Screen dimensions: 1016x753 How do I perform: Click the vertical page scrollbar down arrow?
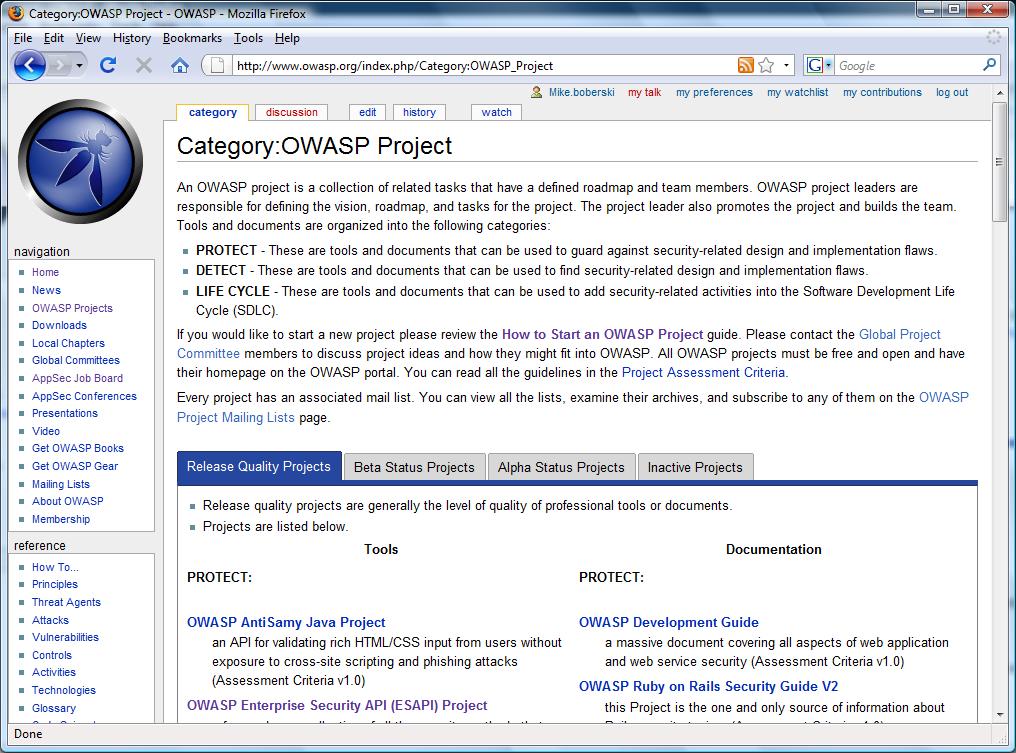[999, 715]
